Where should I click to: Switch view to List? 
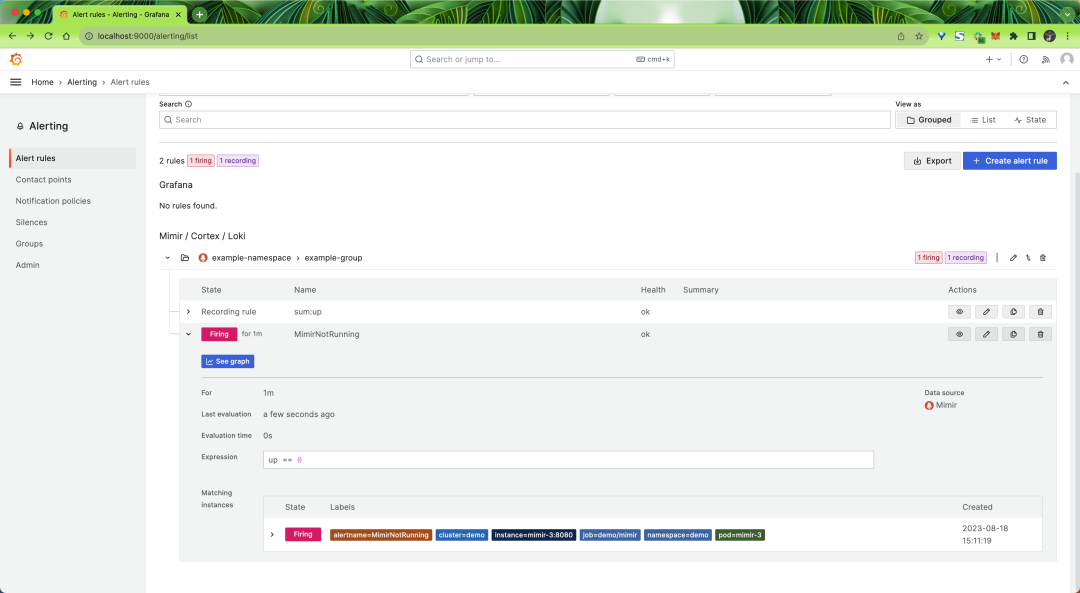pos(983,120)
